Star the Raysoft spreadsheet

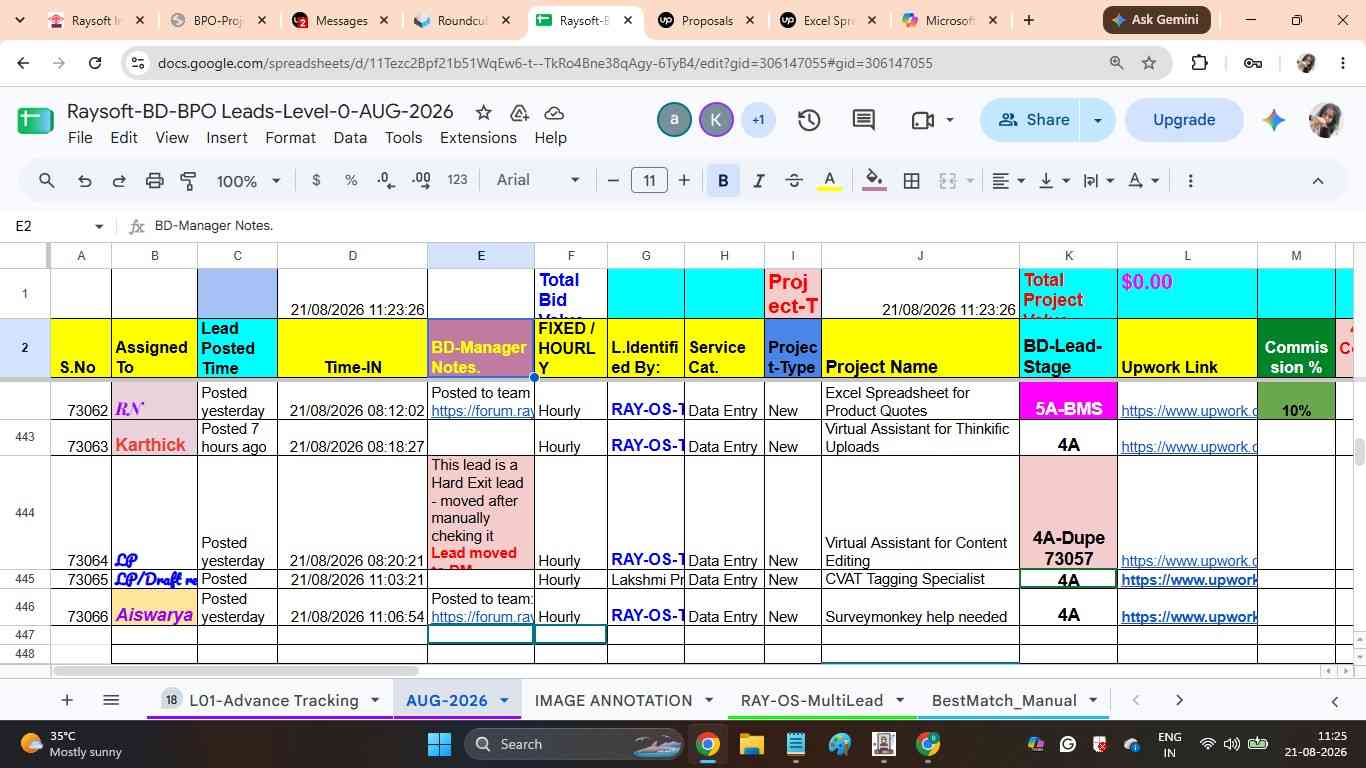click(x=483, y=112)
